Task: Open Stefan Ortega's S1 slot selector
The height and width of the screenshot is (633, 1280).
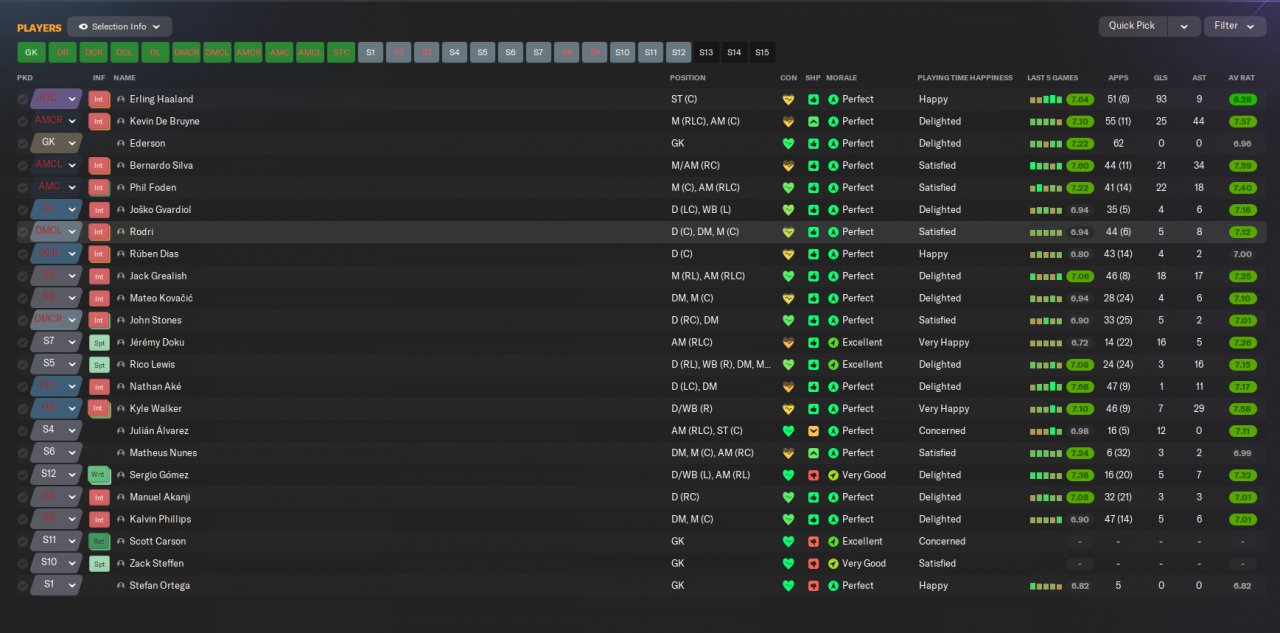Action: click(x=56, y=586)
